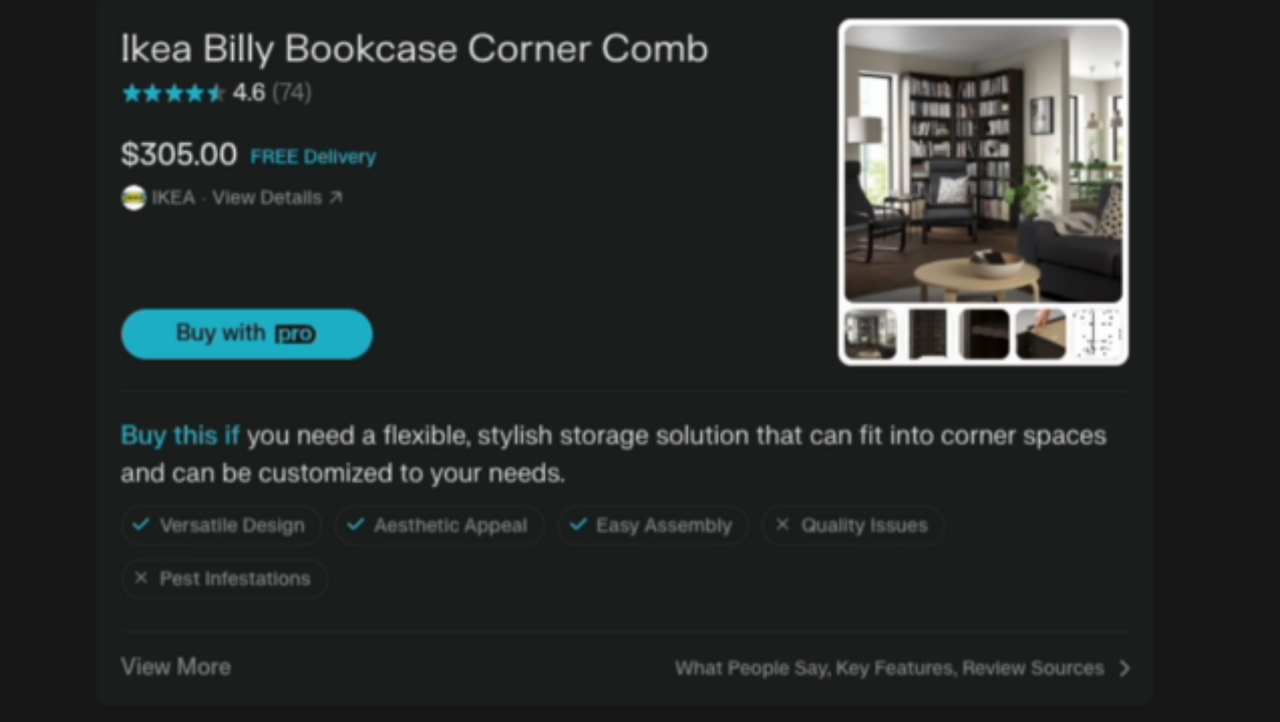Select the Versatile Design chip

pyautogui.click(x=221, y=525)
